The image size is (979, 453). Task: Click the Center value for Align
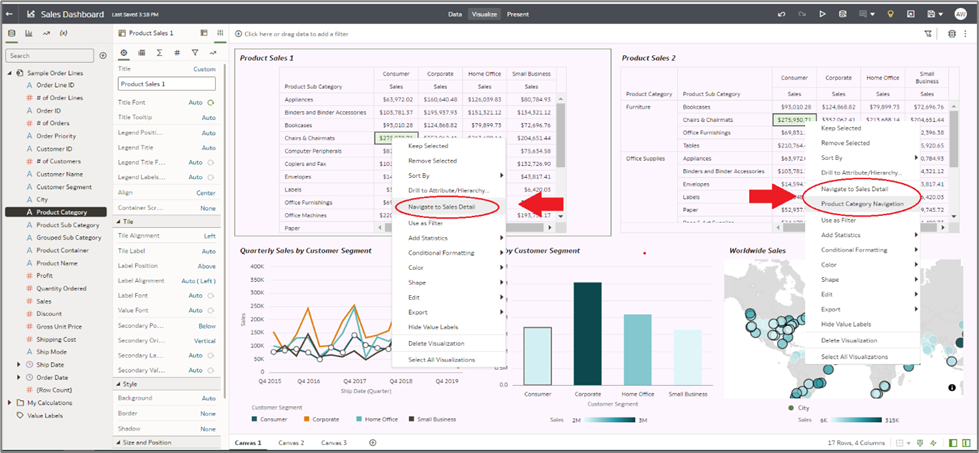click(x=206, y=193)
